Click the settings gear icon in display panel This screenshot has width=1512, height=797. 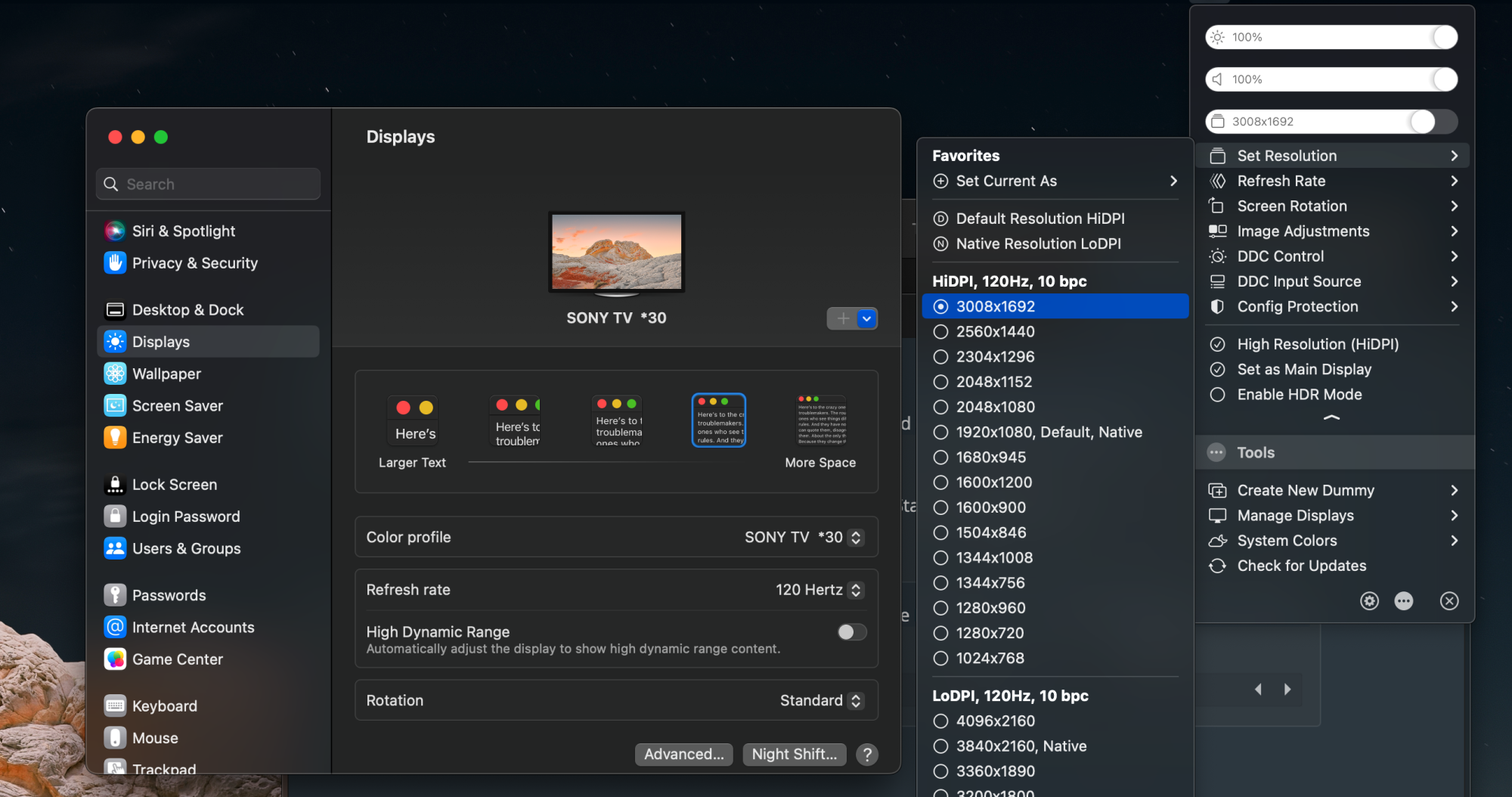(1369, 601)
